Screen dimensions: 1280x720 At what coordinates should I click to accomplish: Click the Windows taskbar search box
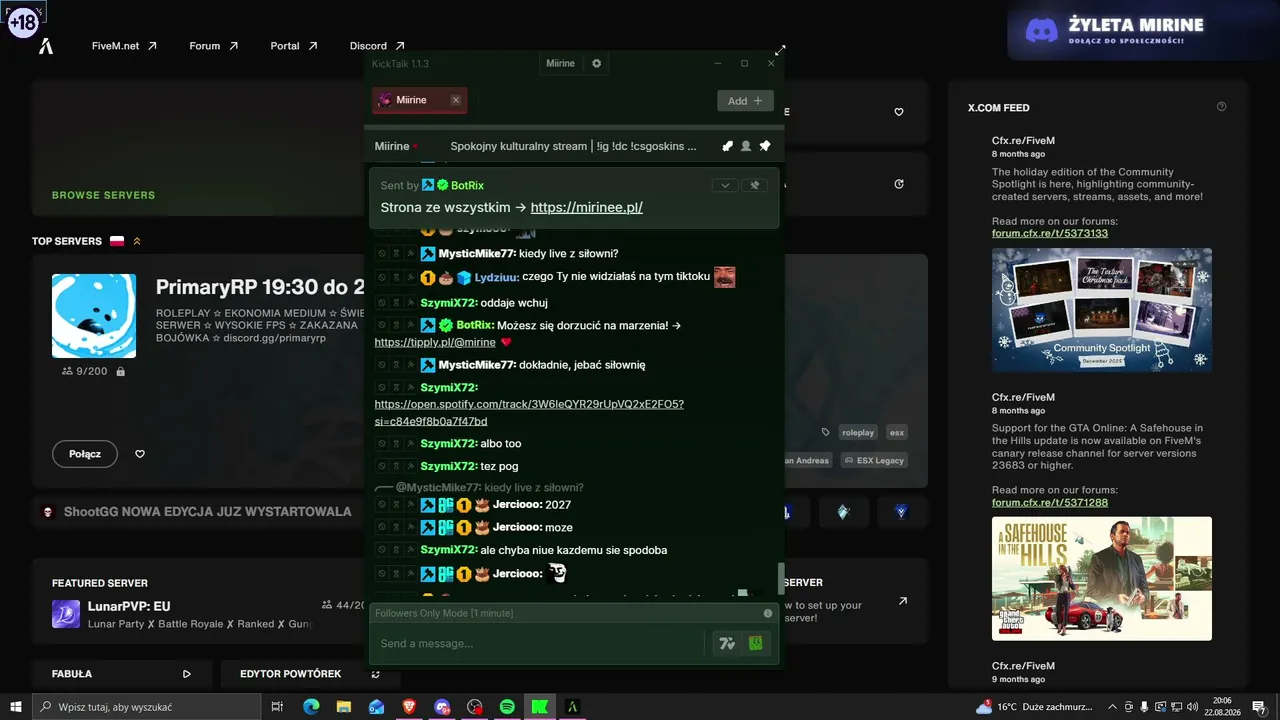pyautogui.click(x=146, y=707)
